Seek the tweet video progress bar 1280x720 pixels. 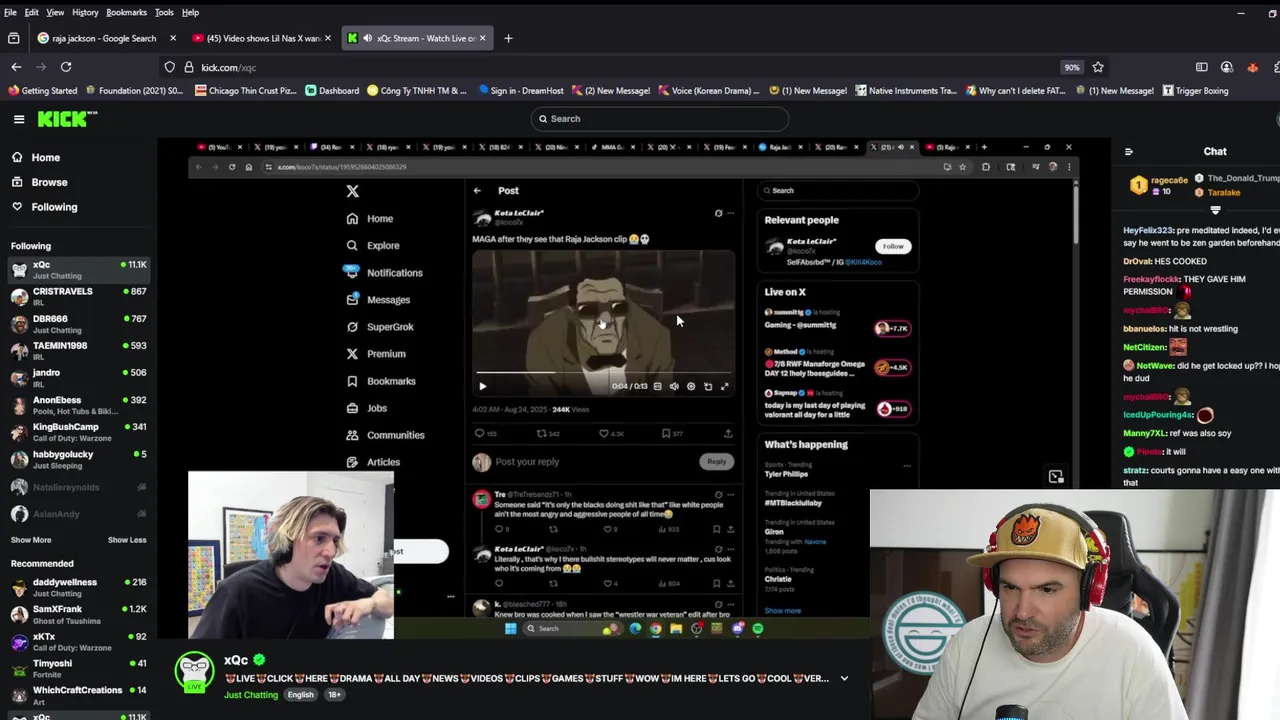tap(604, 372)
